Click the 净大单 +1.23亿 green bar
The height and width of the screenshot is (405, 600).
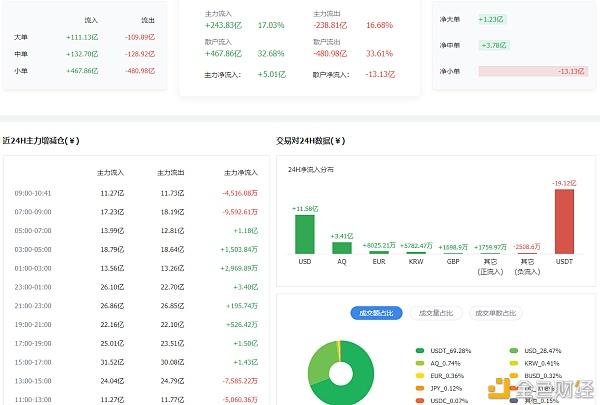pos(492,19)
